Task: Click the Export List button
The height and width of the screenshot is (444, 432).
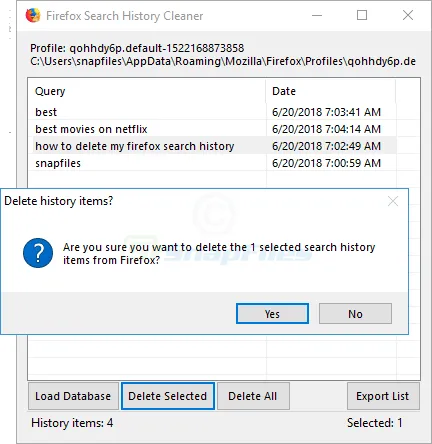Action: coord(383,396)
